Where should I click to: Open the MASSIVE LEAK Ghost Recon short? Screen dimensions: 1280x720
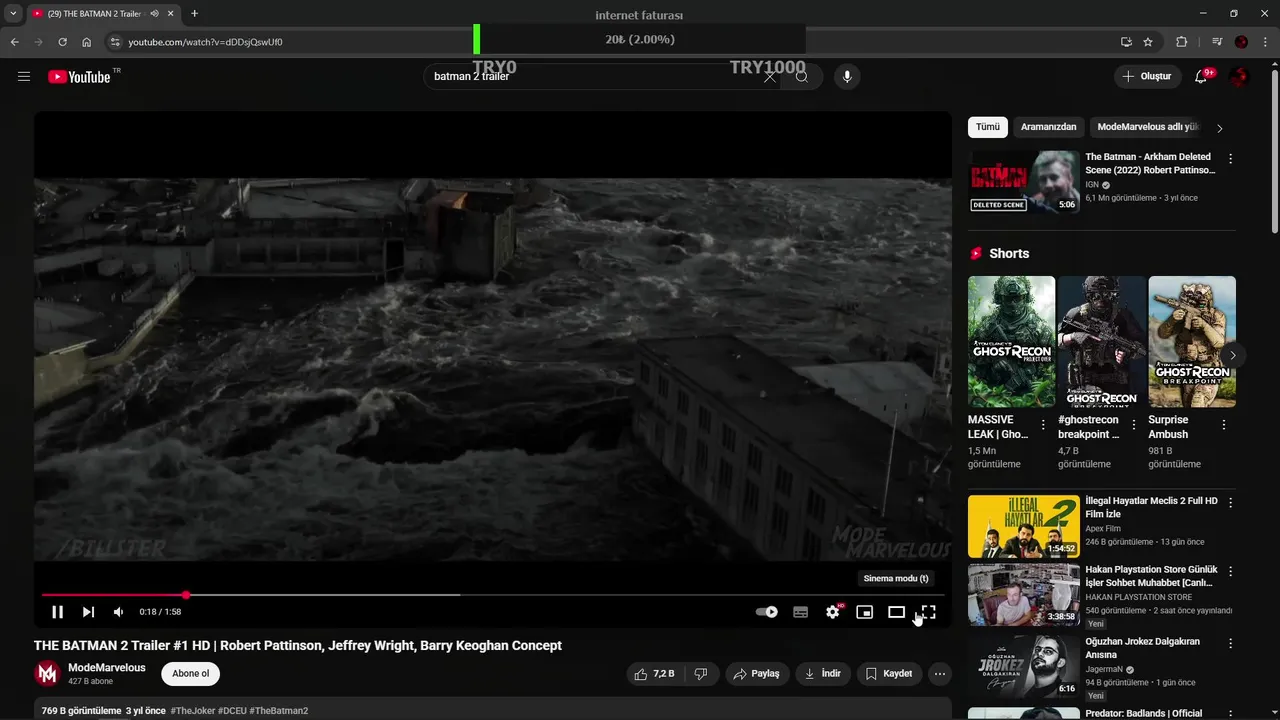click(1011, 342)
